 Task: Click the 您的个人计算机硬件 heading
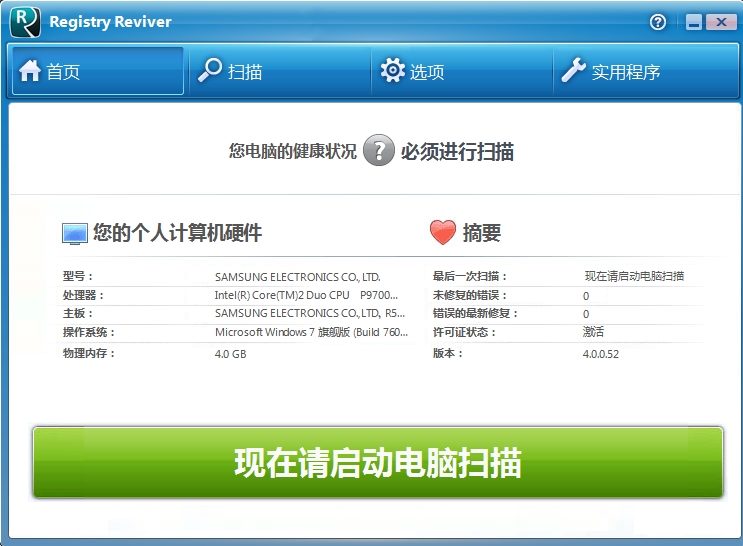177,233
